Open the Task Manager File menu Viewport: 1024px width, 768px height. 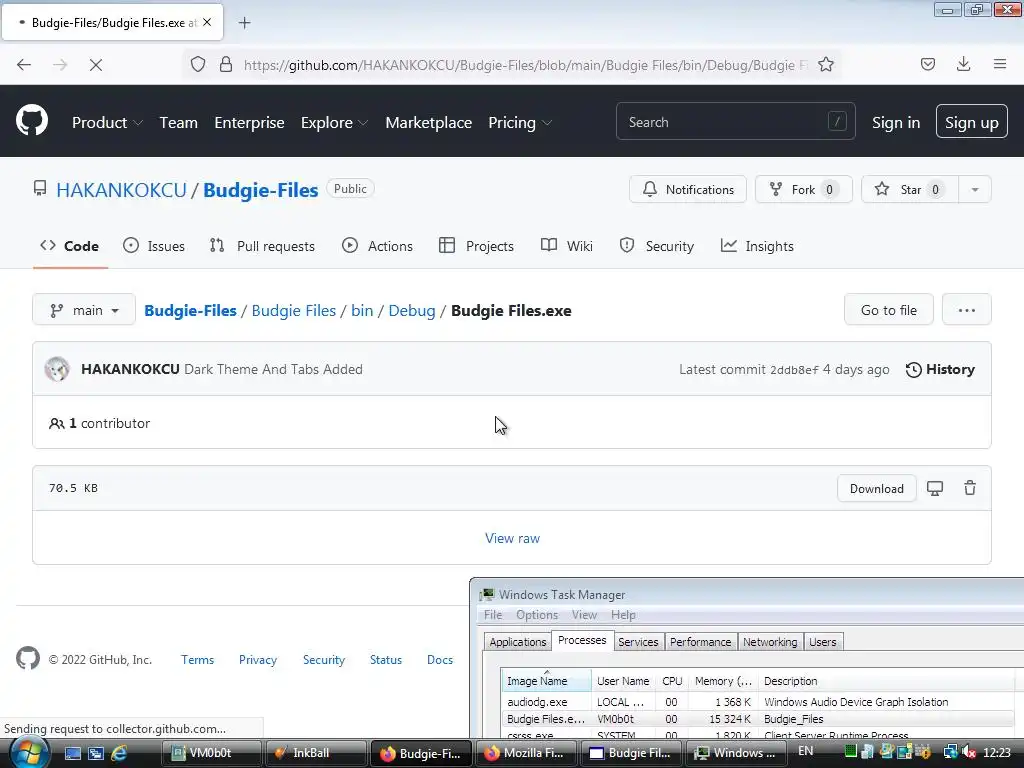click(x=493, y=615)
